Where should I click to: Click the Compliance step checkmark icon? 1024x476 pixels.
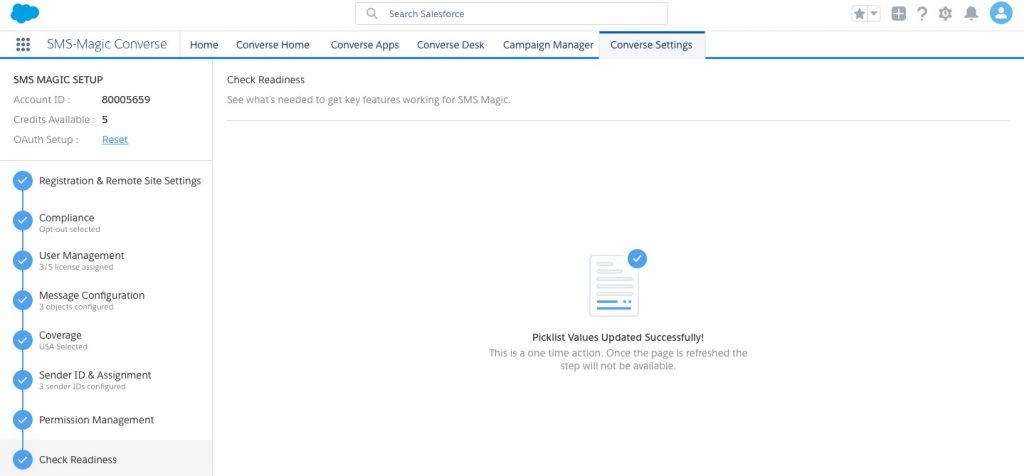point(23,221)
